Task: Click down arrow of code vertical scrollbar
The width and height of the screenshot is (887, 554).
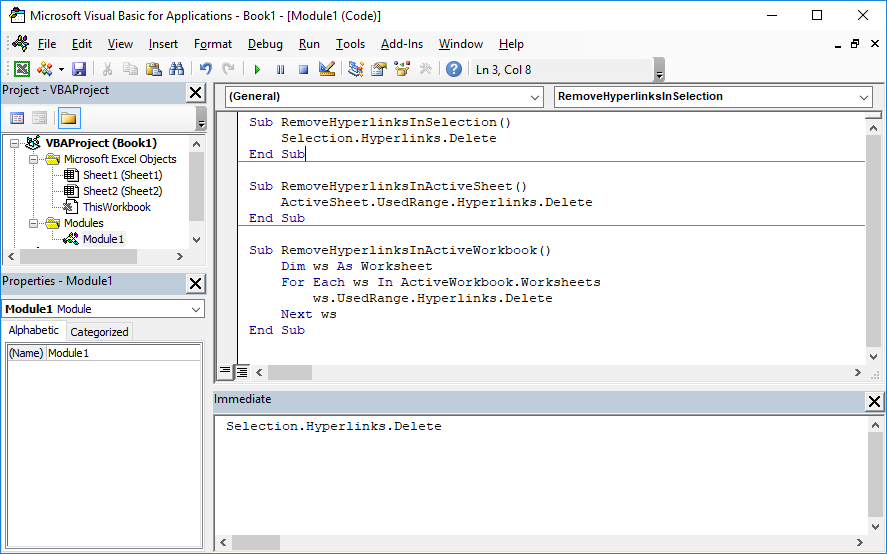Action: pos(873,357)
